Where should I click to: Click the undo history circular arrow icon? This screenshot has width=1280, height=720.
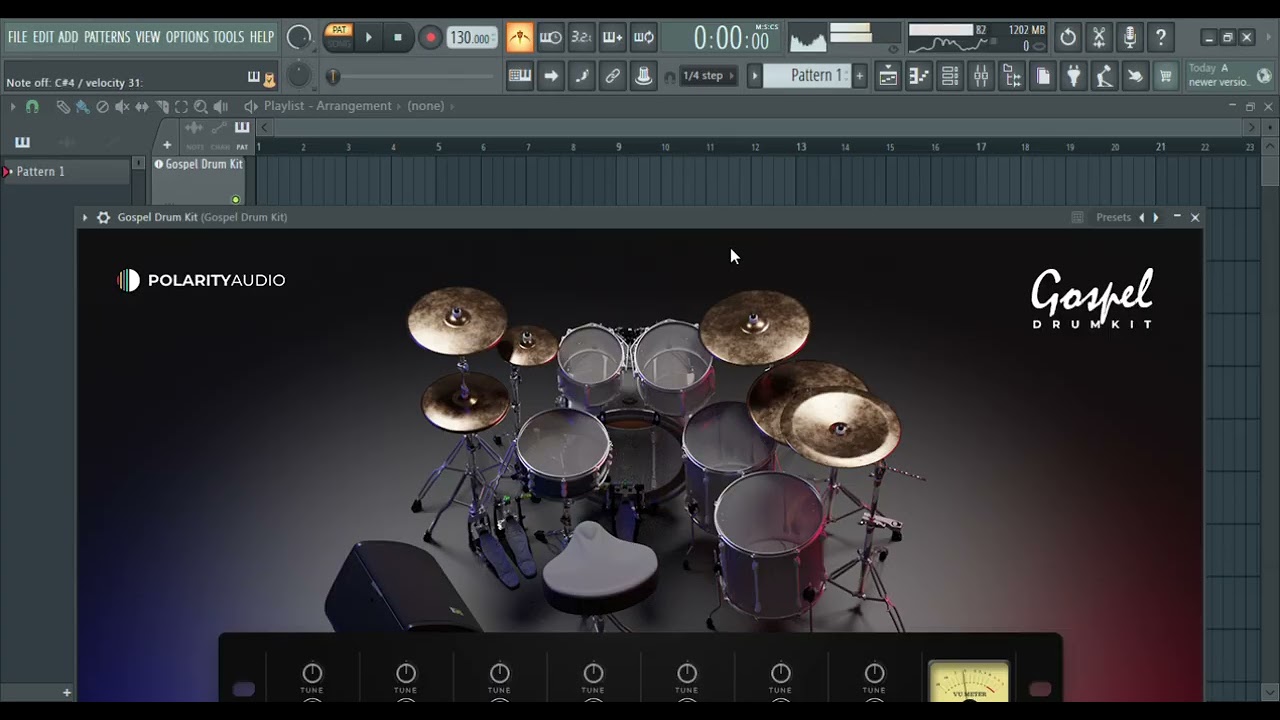point(1068,38)
